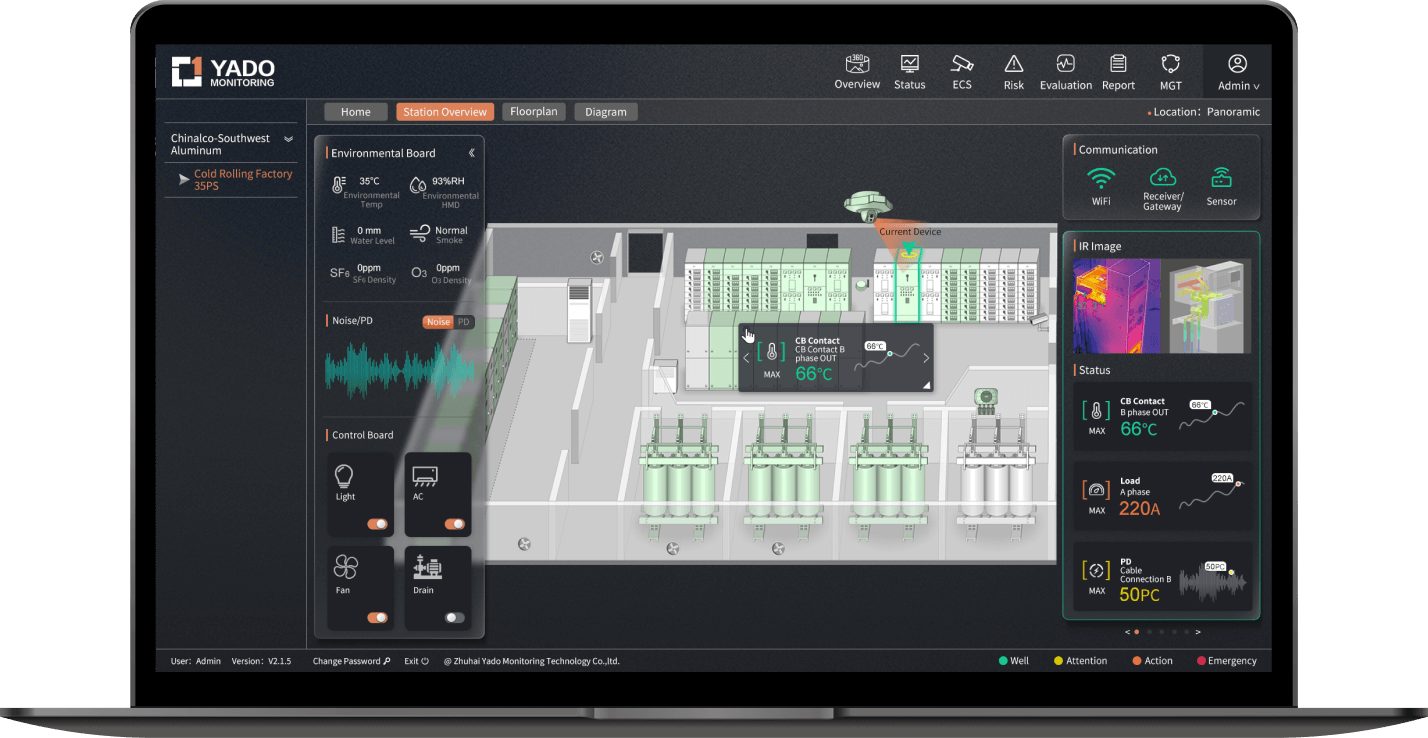Viewport: 1428px width, 738px height.
Task: Go to previous Status page arrow
Action: click(x=1127, y=632)
